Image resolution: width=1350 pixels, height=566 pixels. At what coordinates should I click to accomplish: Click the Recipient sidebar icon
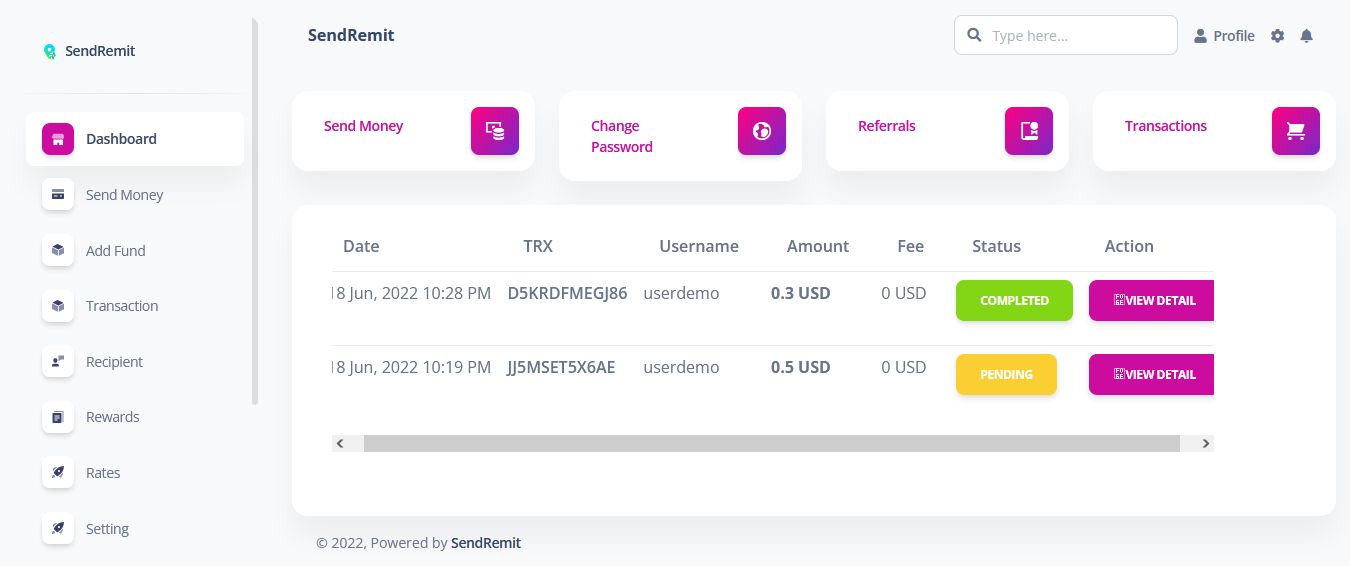pyautogui.click(x=58, y=362)
